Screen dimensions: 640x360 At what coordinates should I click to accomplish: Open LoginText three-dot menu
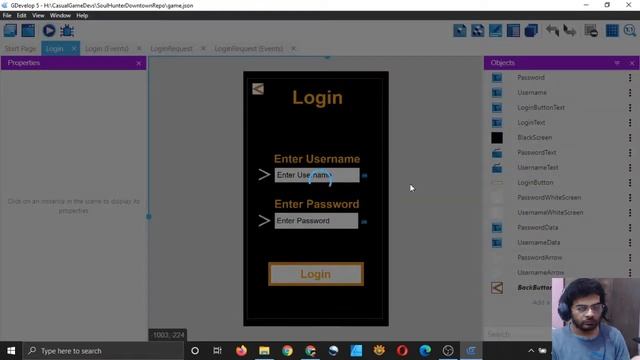(x=630, y=122)
